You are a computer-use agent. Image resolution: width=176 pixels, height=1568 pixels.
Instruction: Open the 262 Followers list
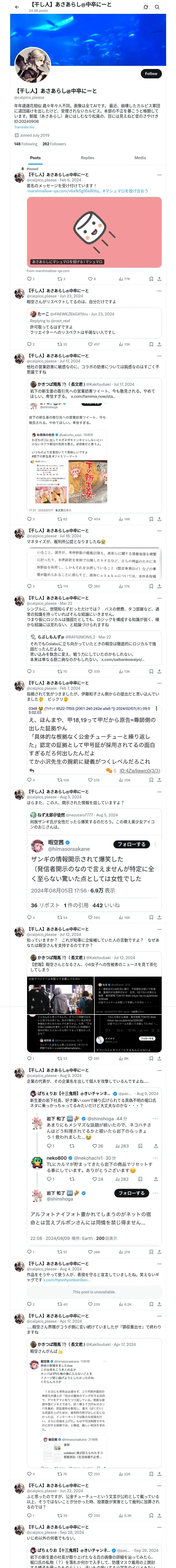click(54, 144)
